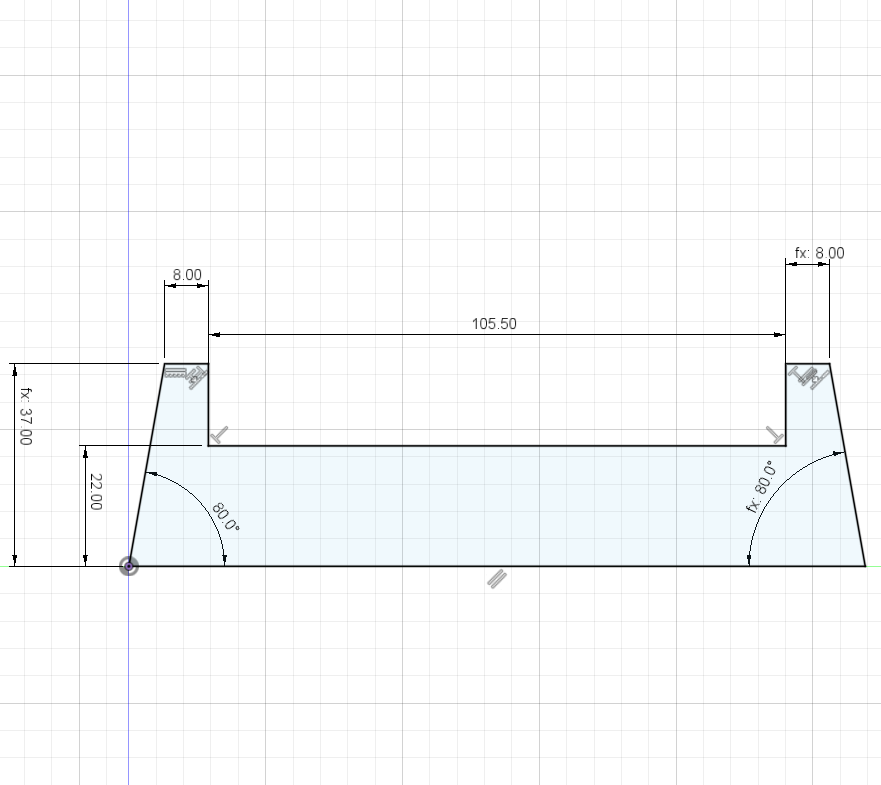Select the fx: 37.00 height dimension
881x785 pixels.
coord(26,416)
